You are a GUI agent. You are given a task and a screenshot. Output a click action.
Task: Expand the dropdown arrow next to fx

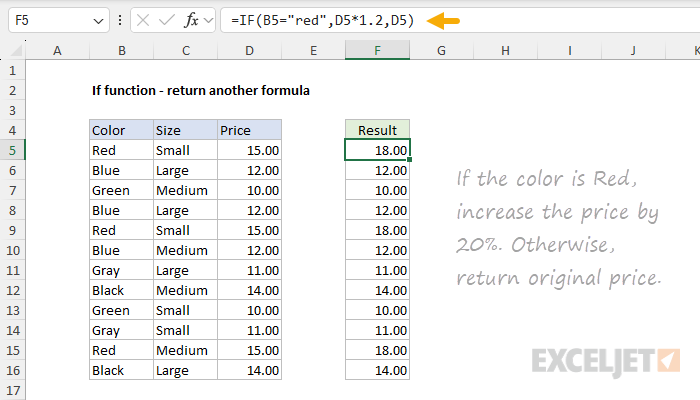click(x=208, y=21)
